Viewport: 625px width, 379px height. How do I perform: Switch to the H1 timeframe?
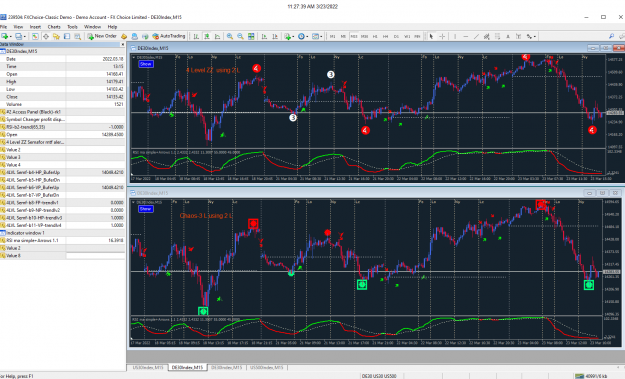click(x=375, y=36)
